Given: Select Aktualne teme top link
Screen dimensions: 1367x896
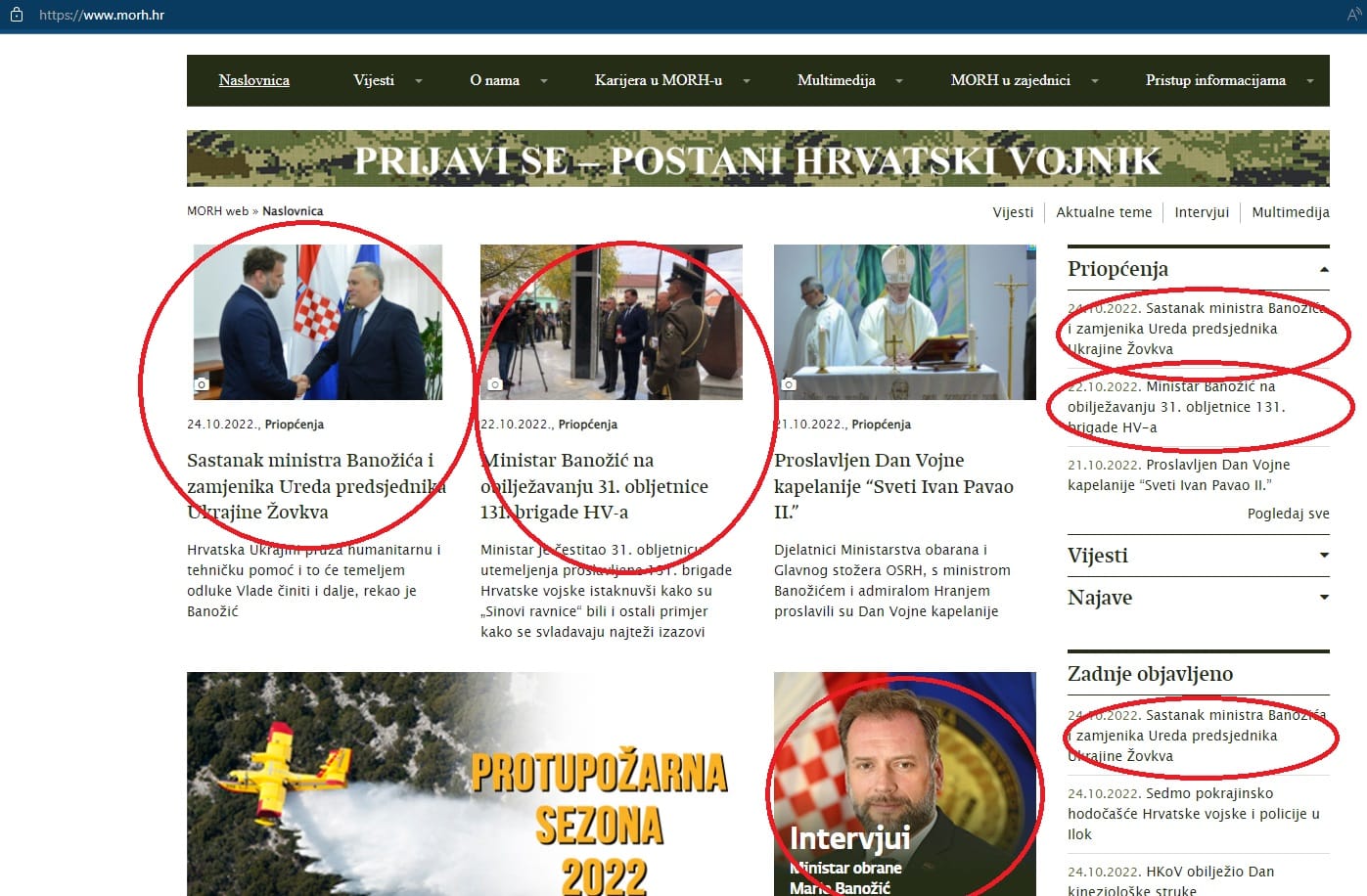Looking at the screenshot, I should tap(1104, 212).
